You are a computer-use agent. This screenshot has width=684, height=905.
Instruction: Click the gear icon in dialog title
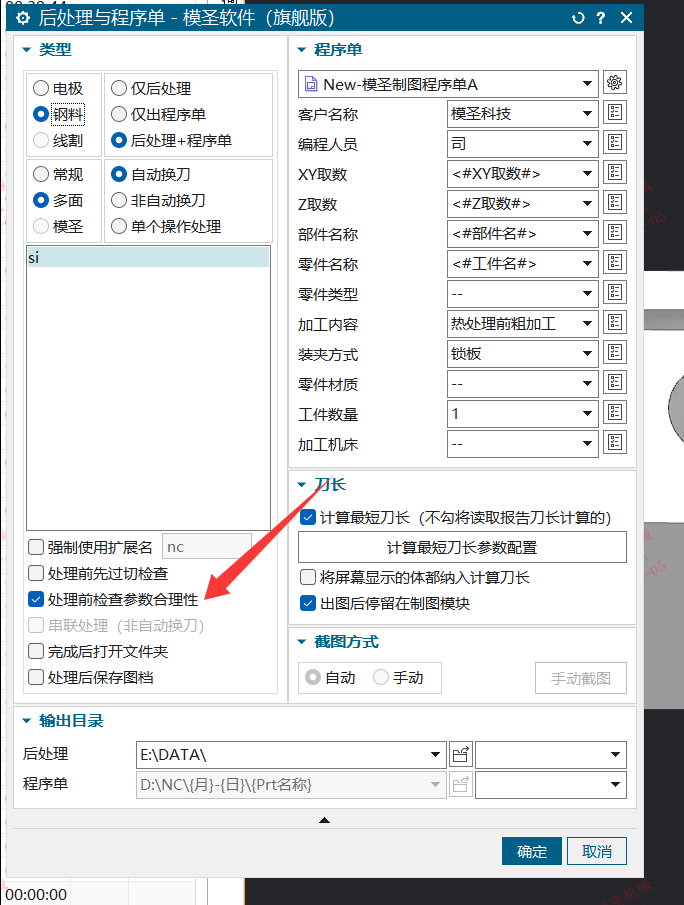click(x=23, y=18)
